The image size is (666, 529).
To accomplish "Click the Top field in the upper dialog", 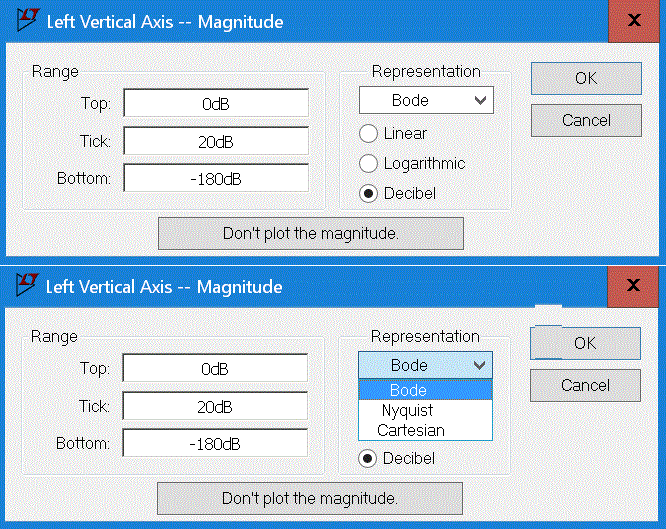I will [x=216, y=104].
